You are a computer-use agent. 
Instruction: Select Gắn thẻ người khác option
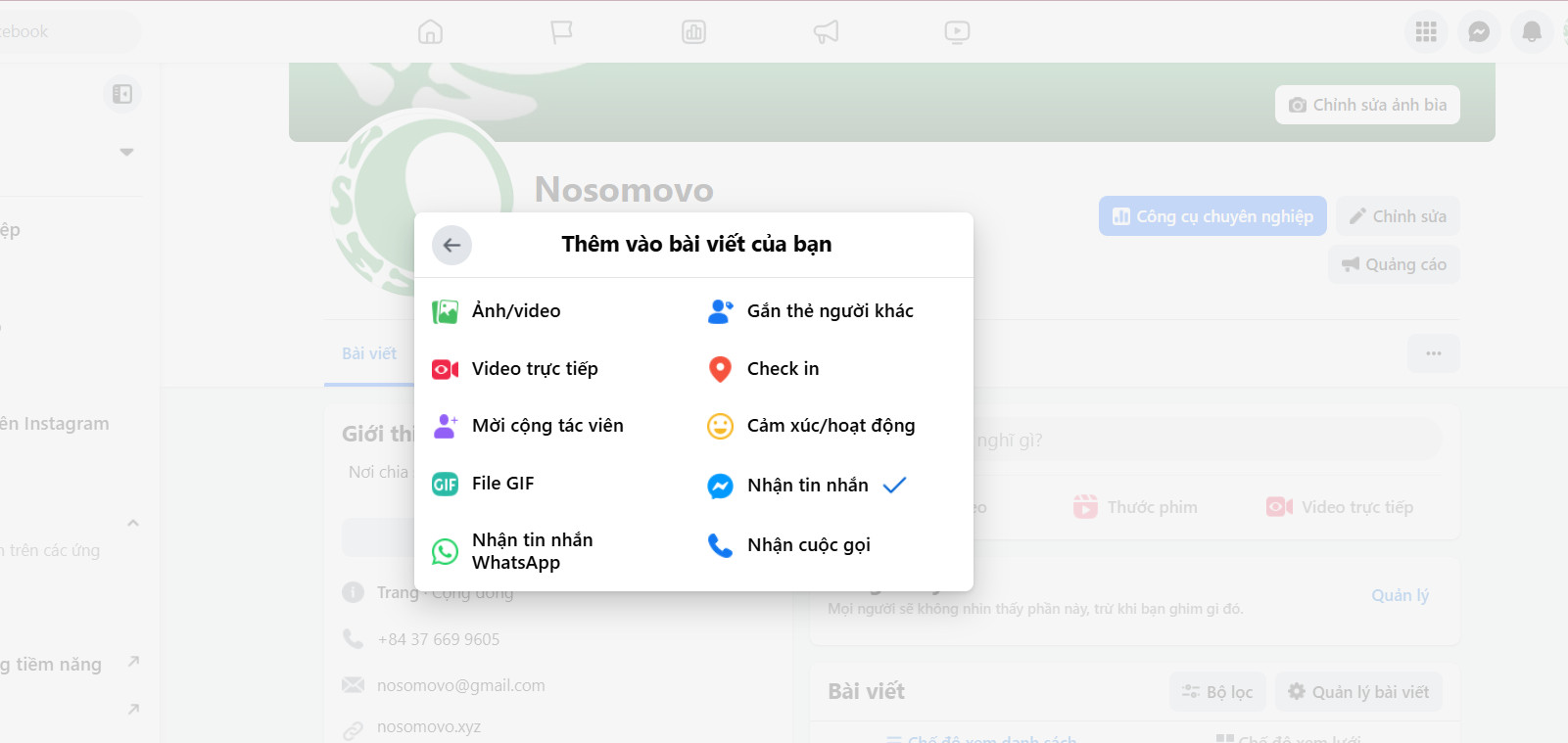pyautogui.click(x=811, y=311)
